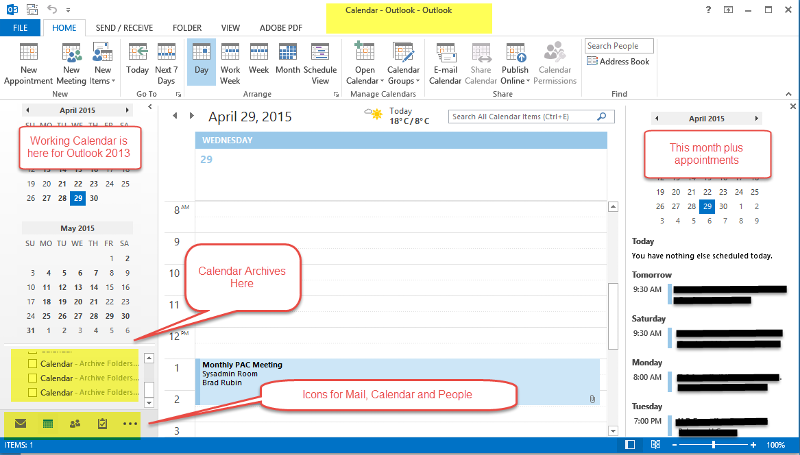Open the New Items dropdown

(x=103, y=64)
